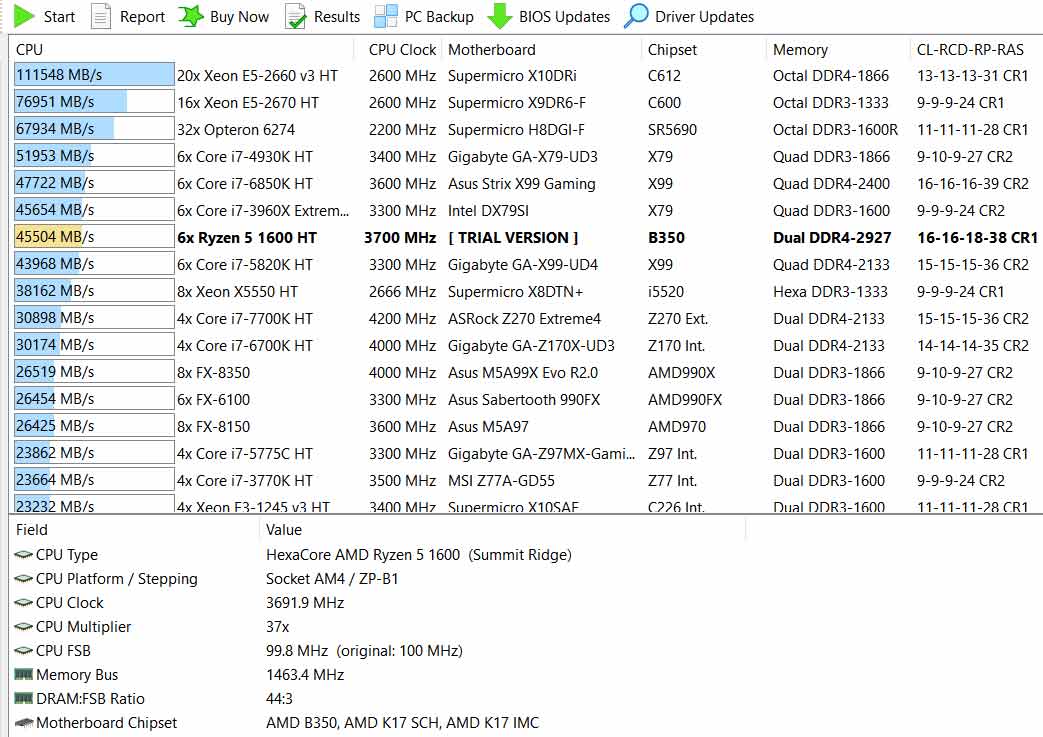Click the Motherboard Chipset icon
The image size is (1043, 737).
23,723
